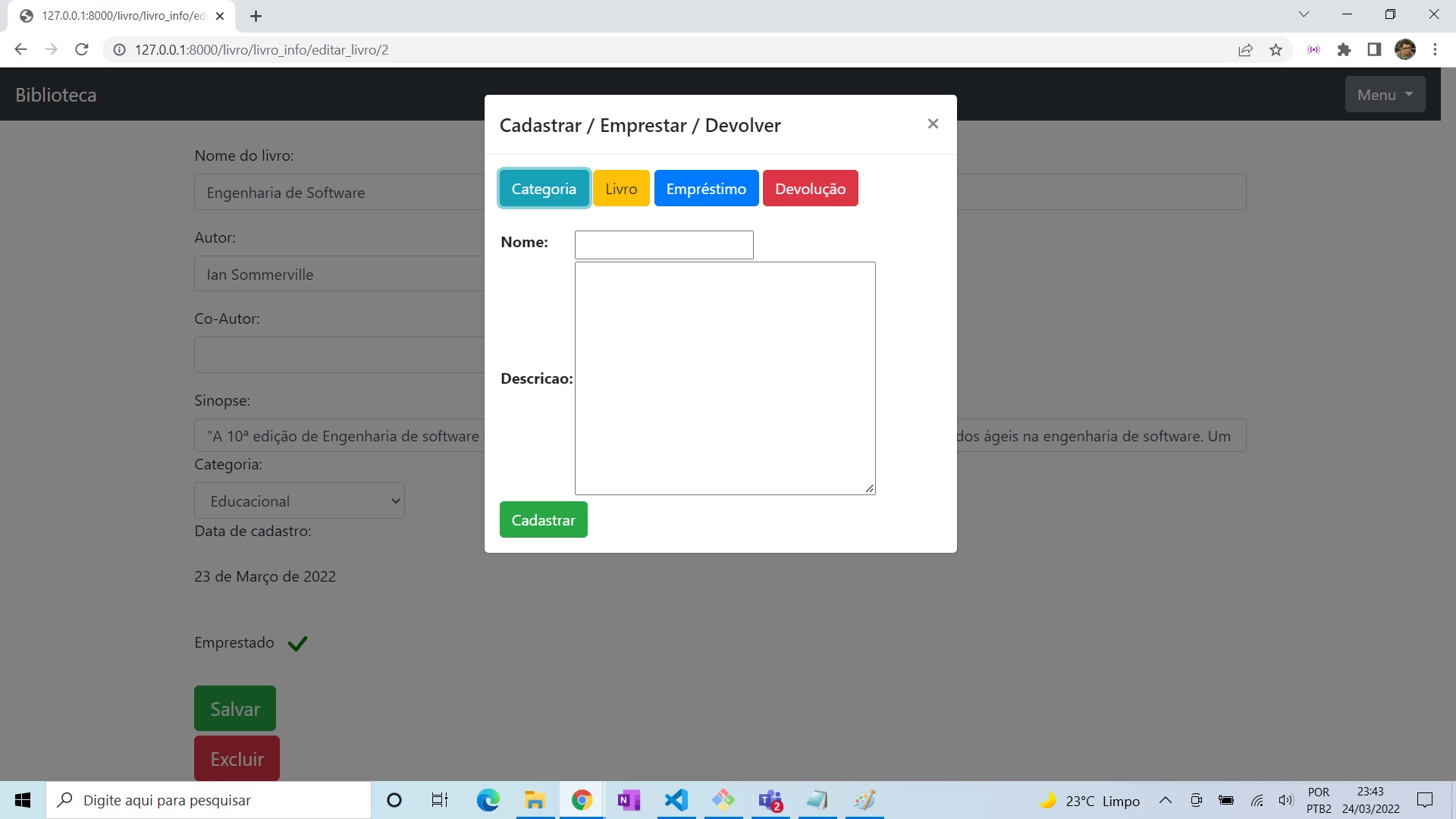Image resolution: width=1456 pixels, height=819 pixels.
Task: Click the page info icon in address bar
Action: pos(119,50)
